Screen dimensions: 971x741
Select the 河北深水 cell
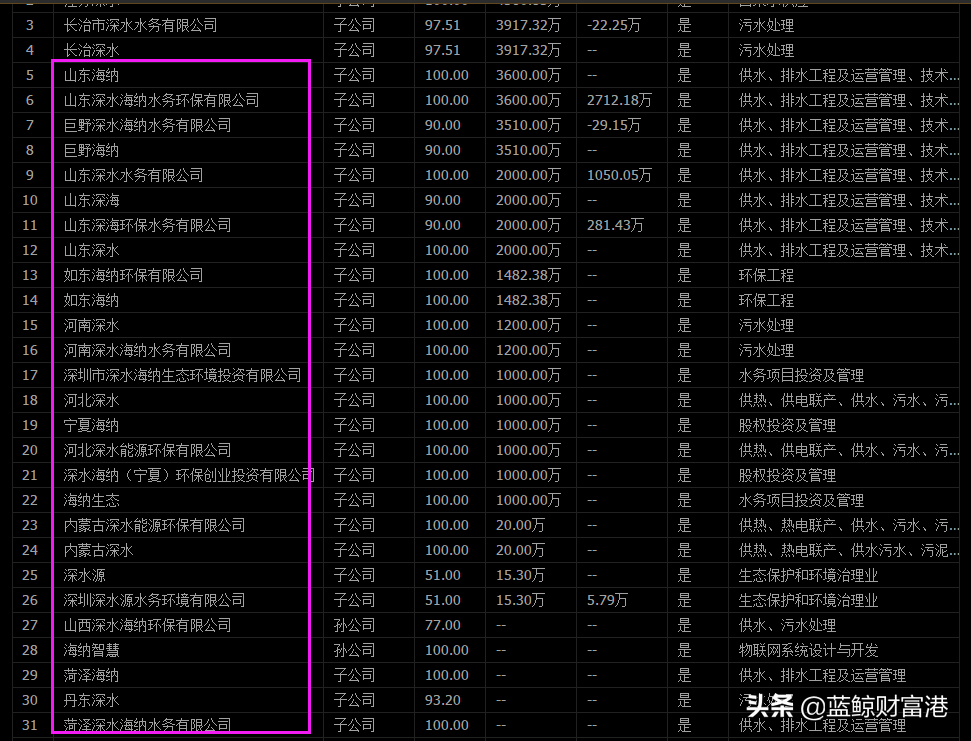coord(91,400)
